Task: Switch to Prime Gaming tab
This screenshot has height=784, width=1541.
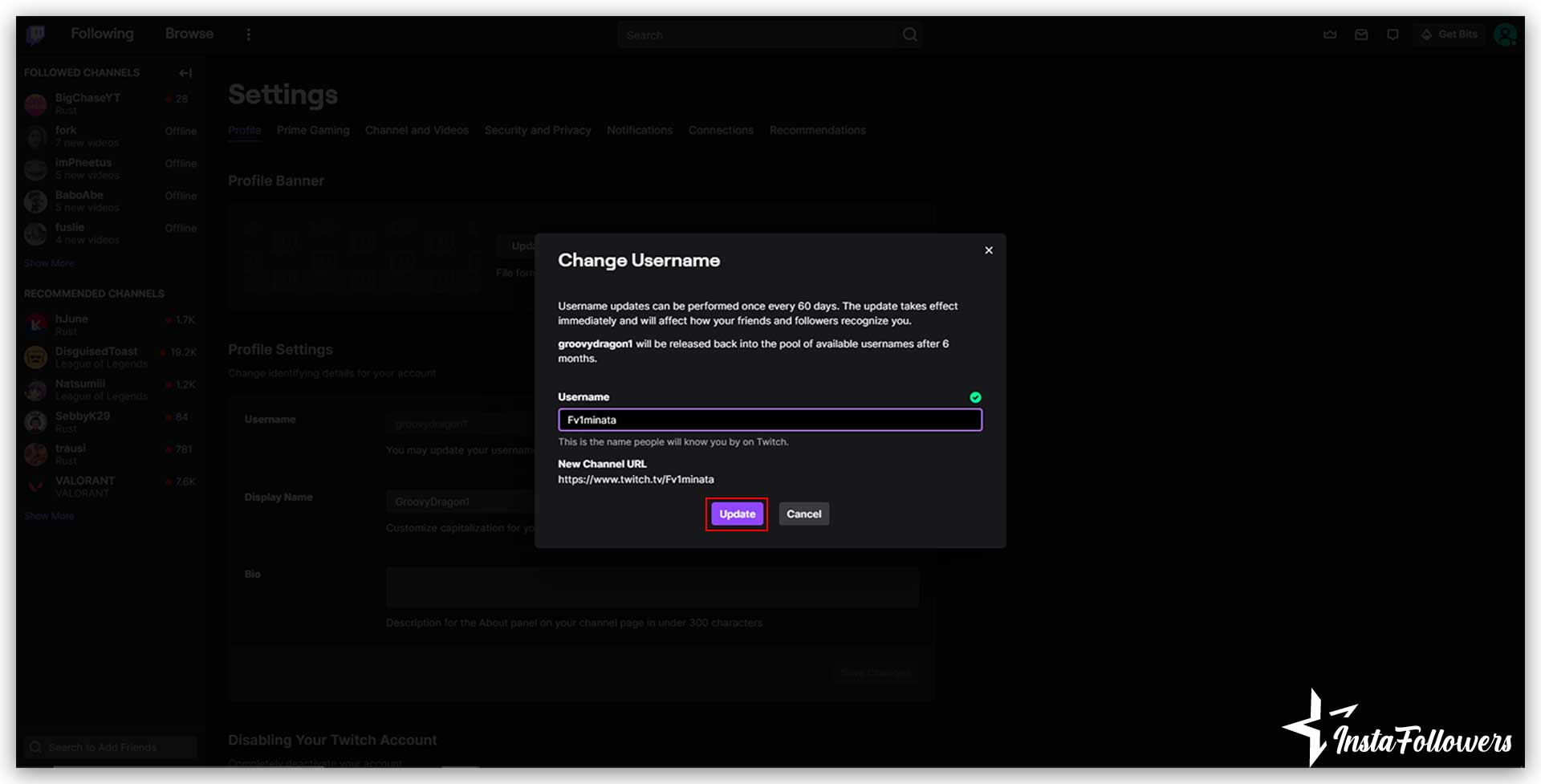Action: pos(313,130)
